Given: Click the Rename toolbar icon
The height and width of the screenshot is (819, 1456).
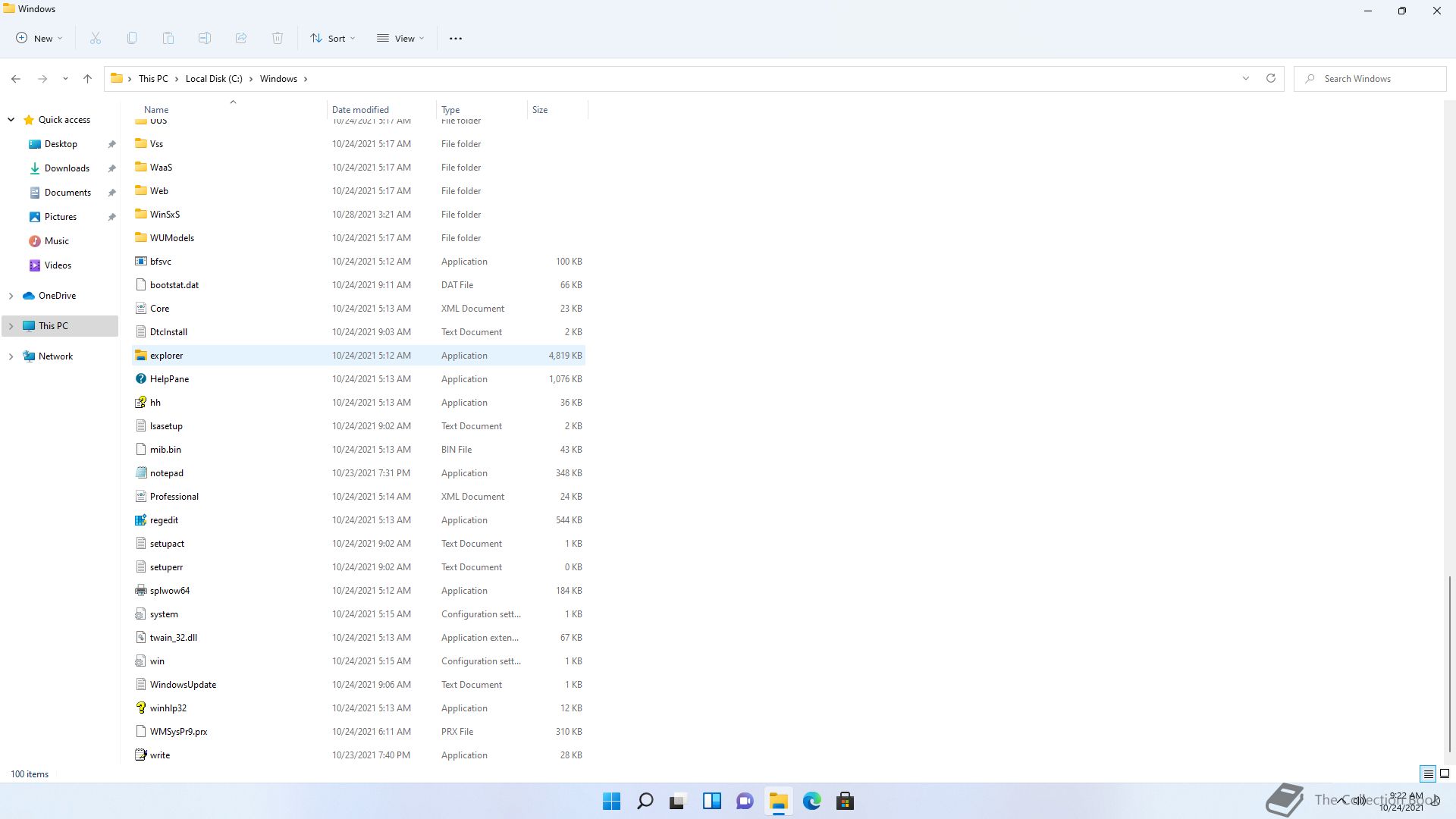Looking at the screenshot, I should click(x=205, y=38).
